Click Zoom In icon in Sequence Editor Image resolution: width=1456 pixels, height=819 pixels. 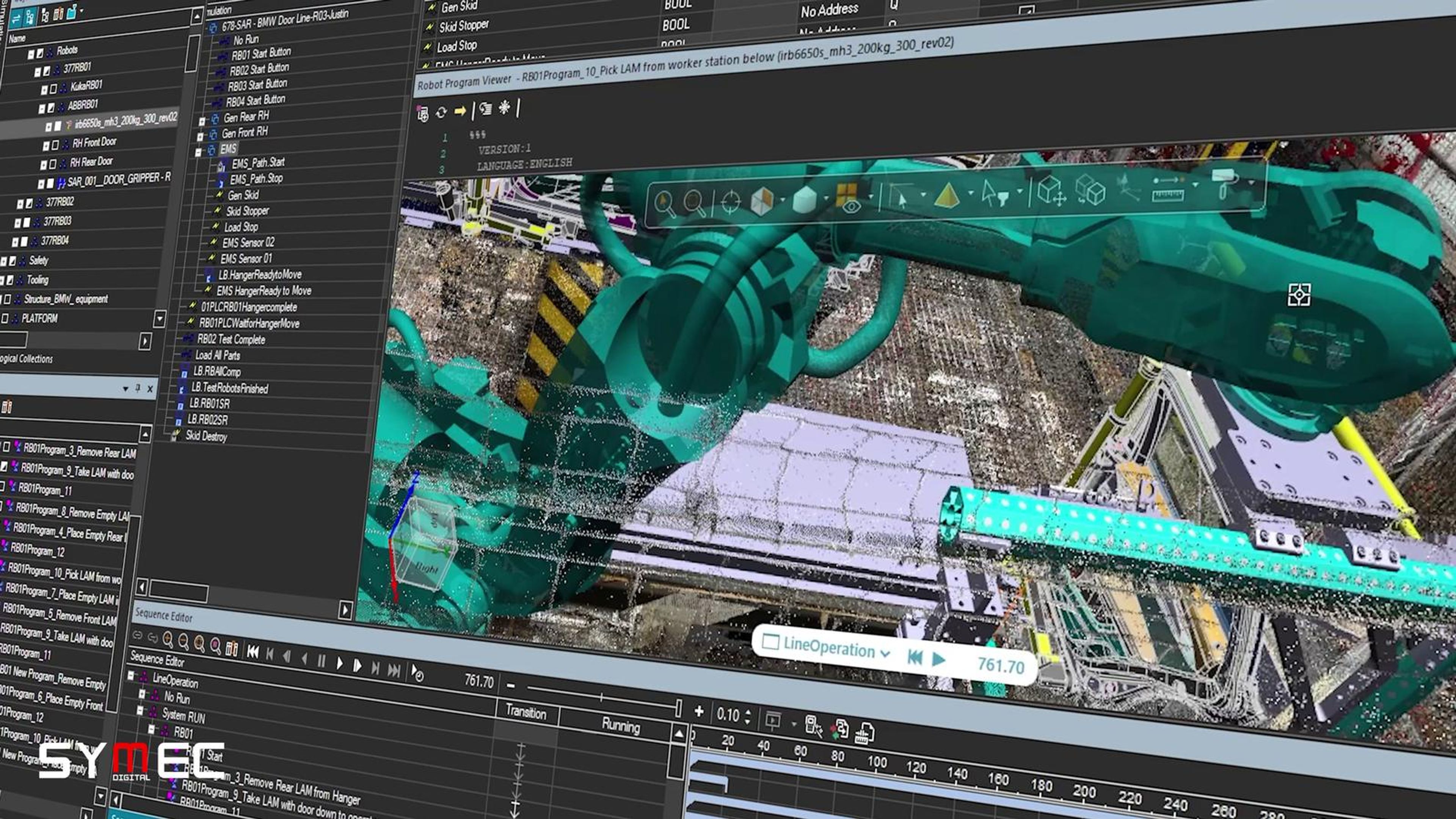(168, 640)
